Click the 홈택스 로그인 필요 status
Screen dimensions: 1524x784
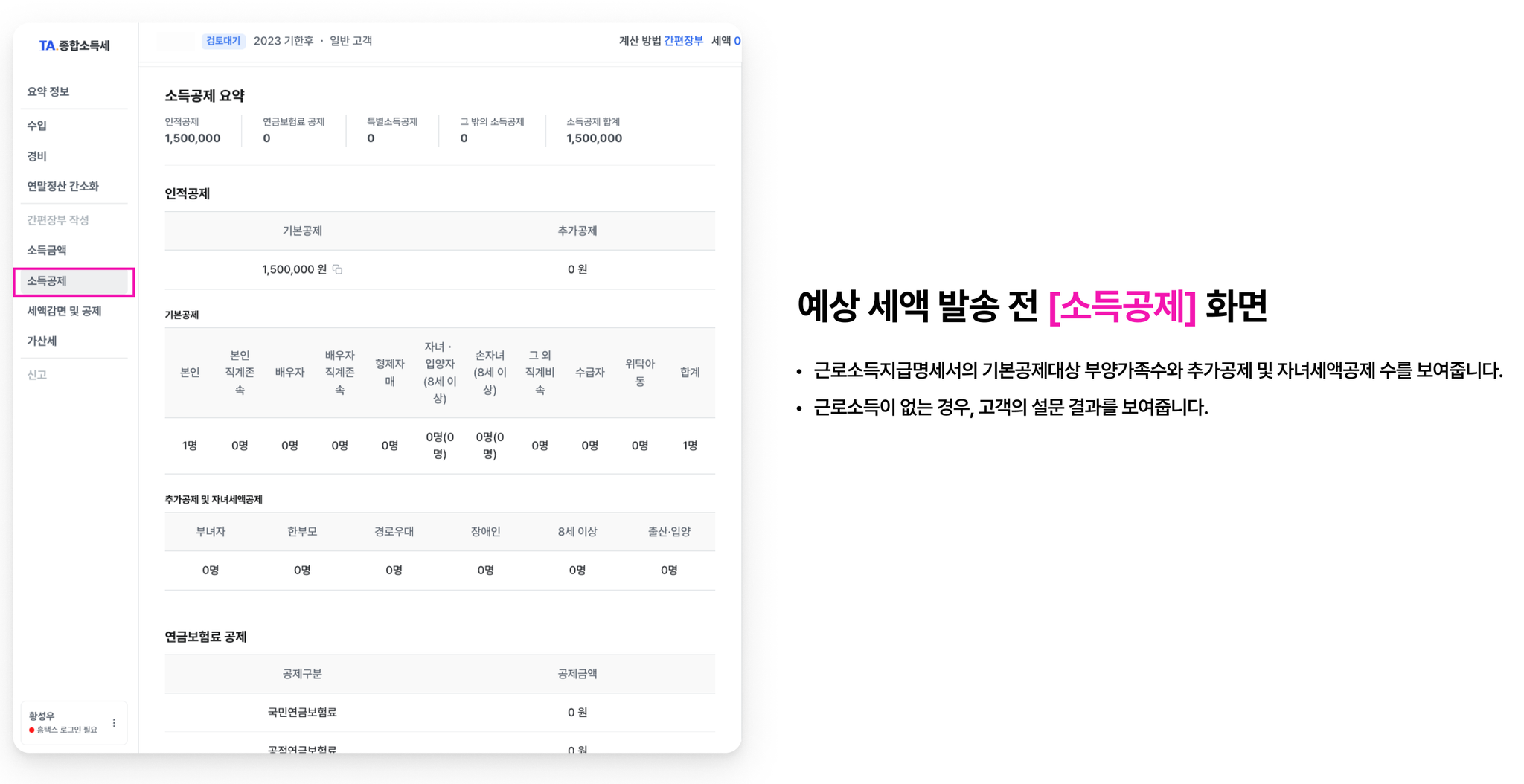tap(63, 730)
